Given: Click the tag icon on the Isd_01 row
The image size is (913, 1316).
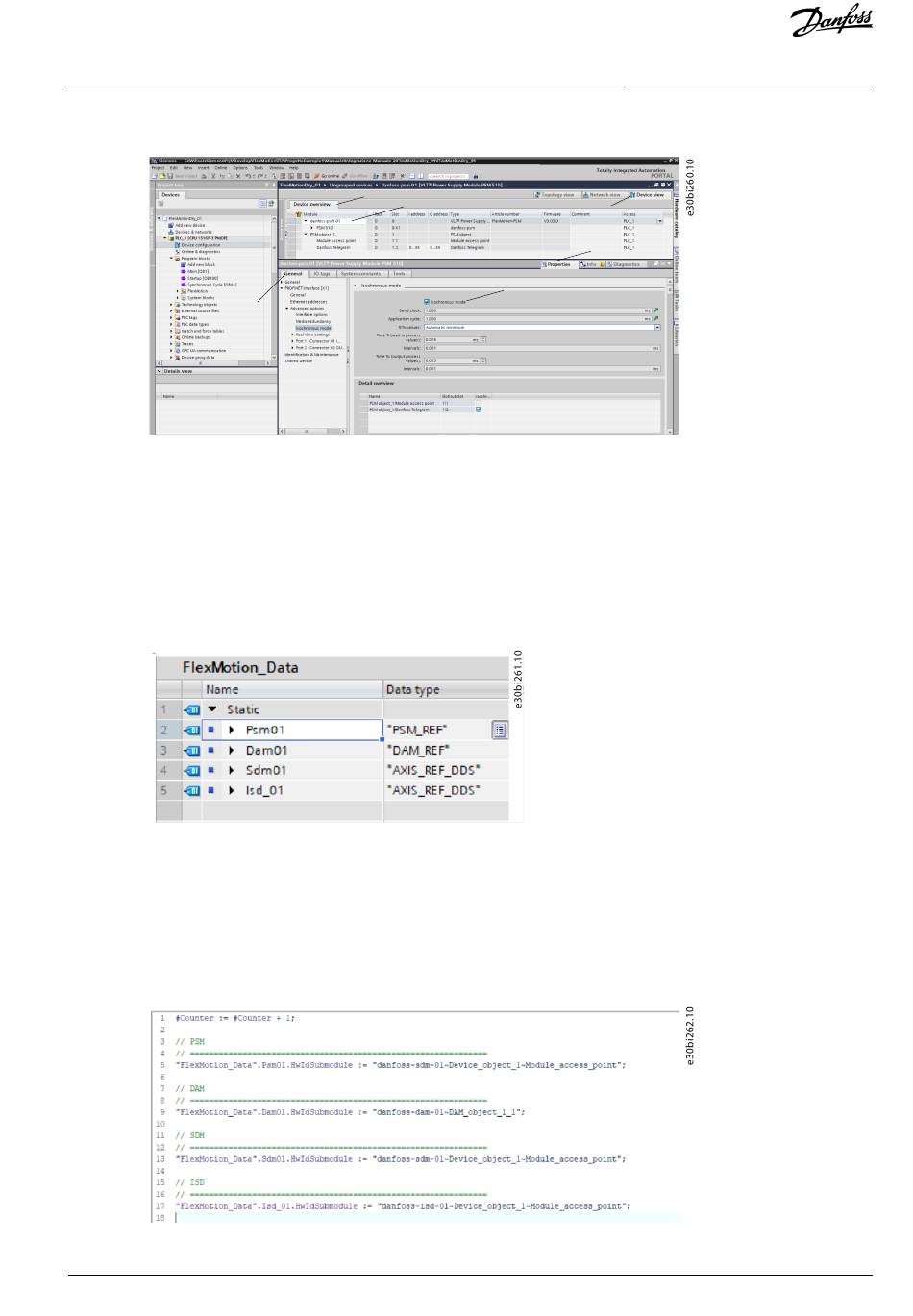Looking at the screenshot, I should tap(192, 790).
